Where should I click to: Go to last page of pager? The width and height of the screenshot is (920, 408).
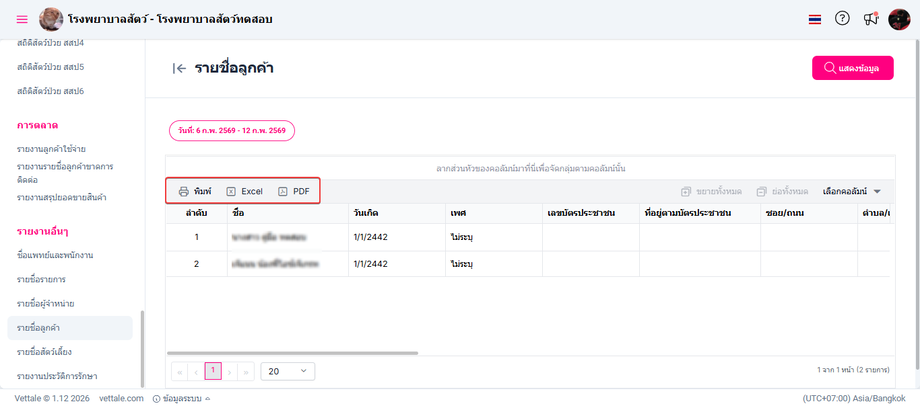(x=246, y=372)
